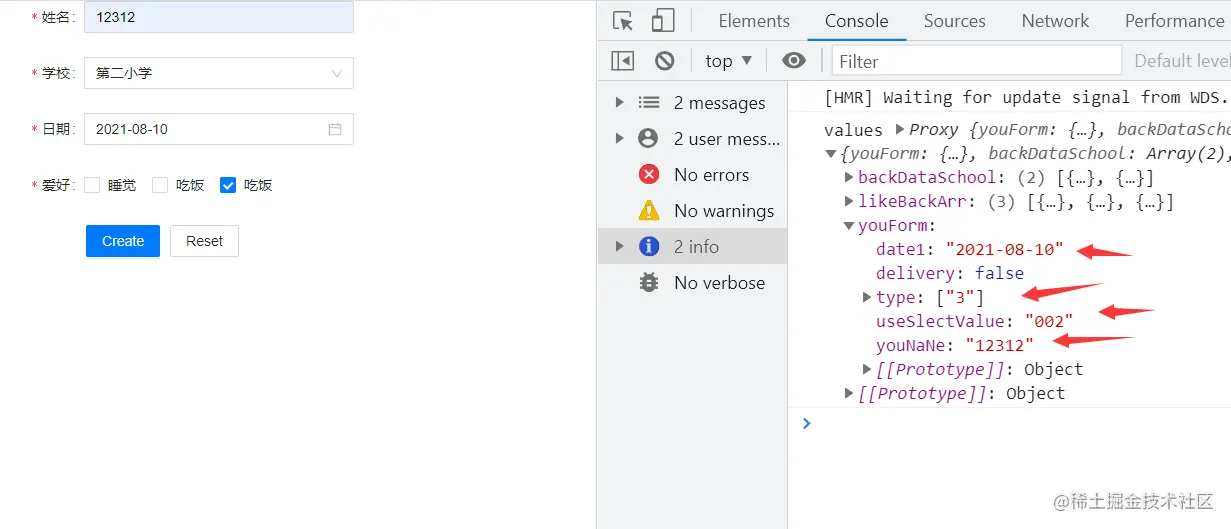Screen dimensions: 1231x529
Task: Switch to the Performance tab
Action: [1174, 21]
